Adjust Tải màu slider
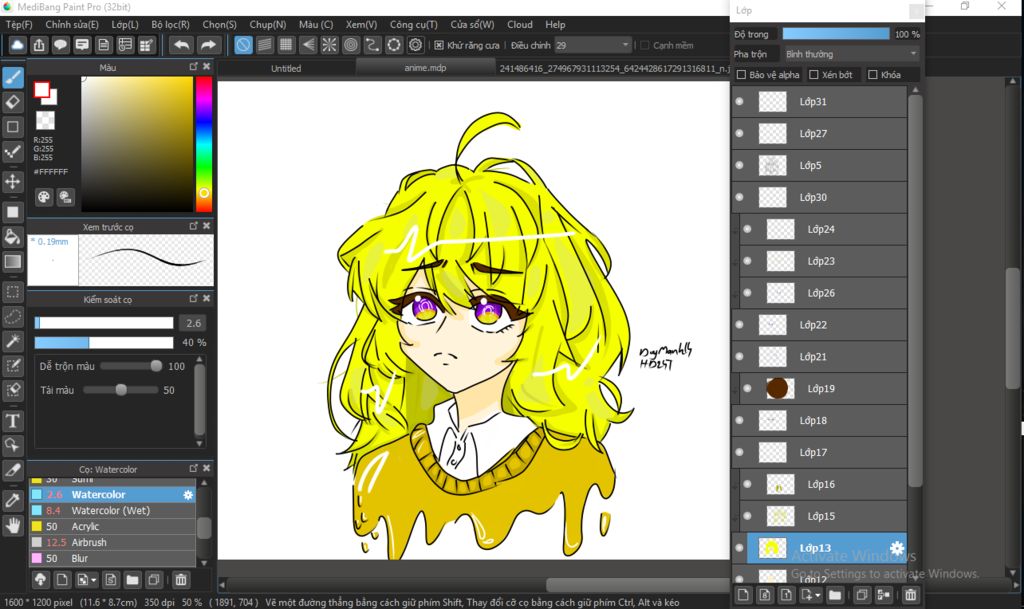1024x609 pixels. coord(121,390)
